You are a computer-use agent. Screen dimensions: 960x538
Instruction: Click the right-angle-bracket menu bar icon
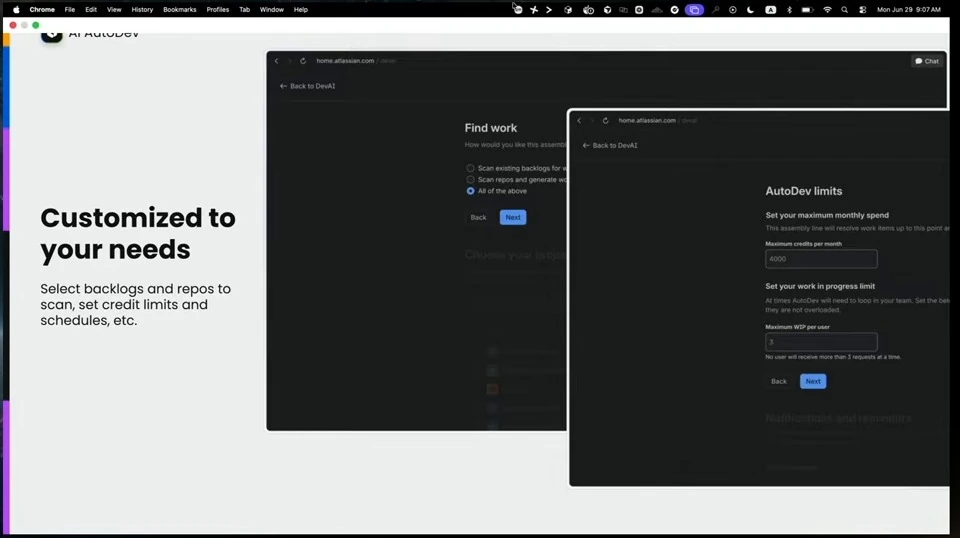point(549,10)
